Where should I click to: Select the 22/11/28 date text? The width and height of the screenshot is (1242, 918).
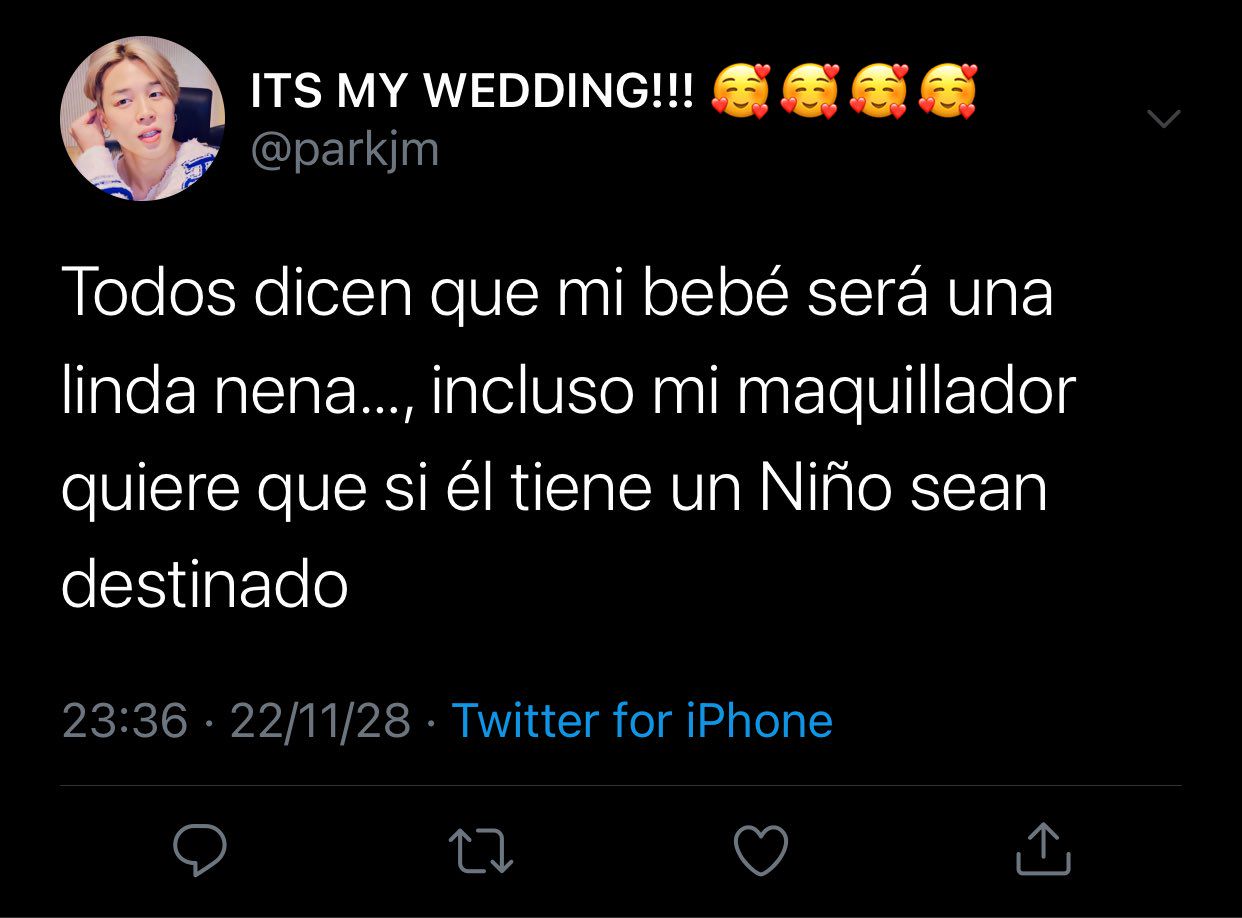click(320, 721)
